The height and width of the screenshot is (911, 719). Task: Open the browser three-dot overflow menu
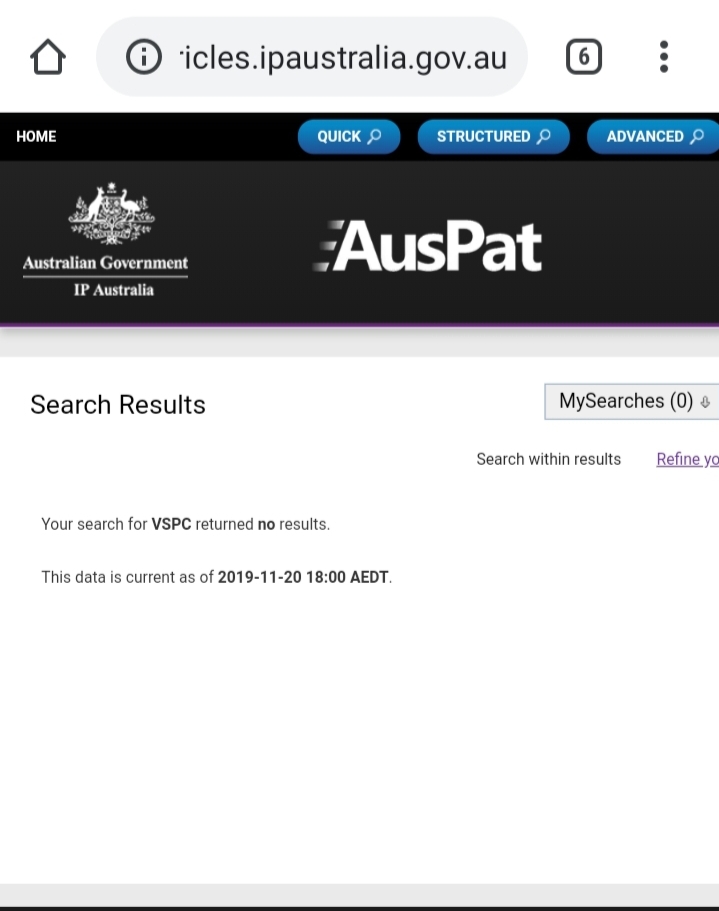pyautogui.click(x=664, y=57)
